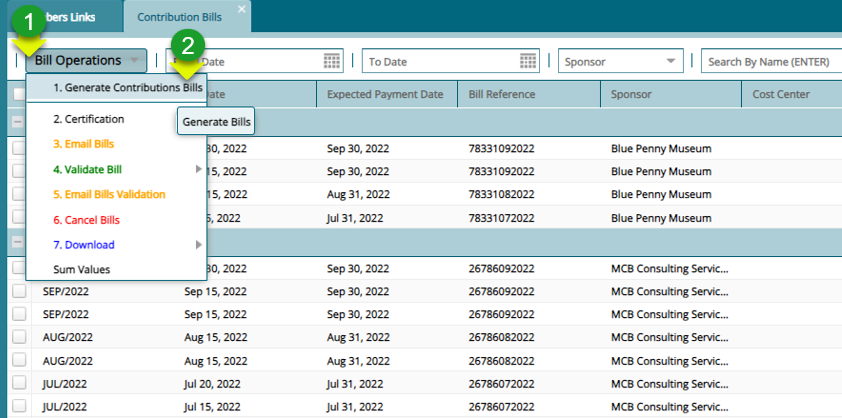Select the Jul 20, 2022 date cell

click(212, 384)
